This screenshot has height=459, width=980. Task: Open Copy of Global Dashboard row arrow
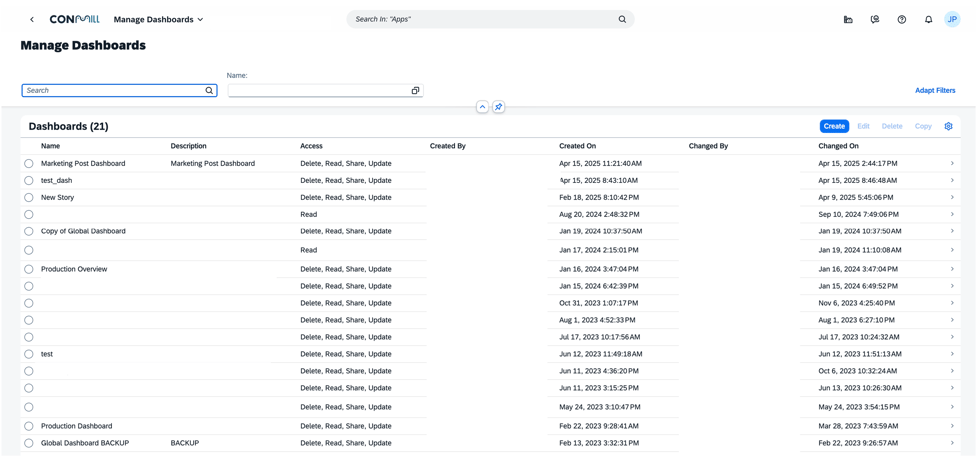(952, 231)
